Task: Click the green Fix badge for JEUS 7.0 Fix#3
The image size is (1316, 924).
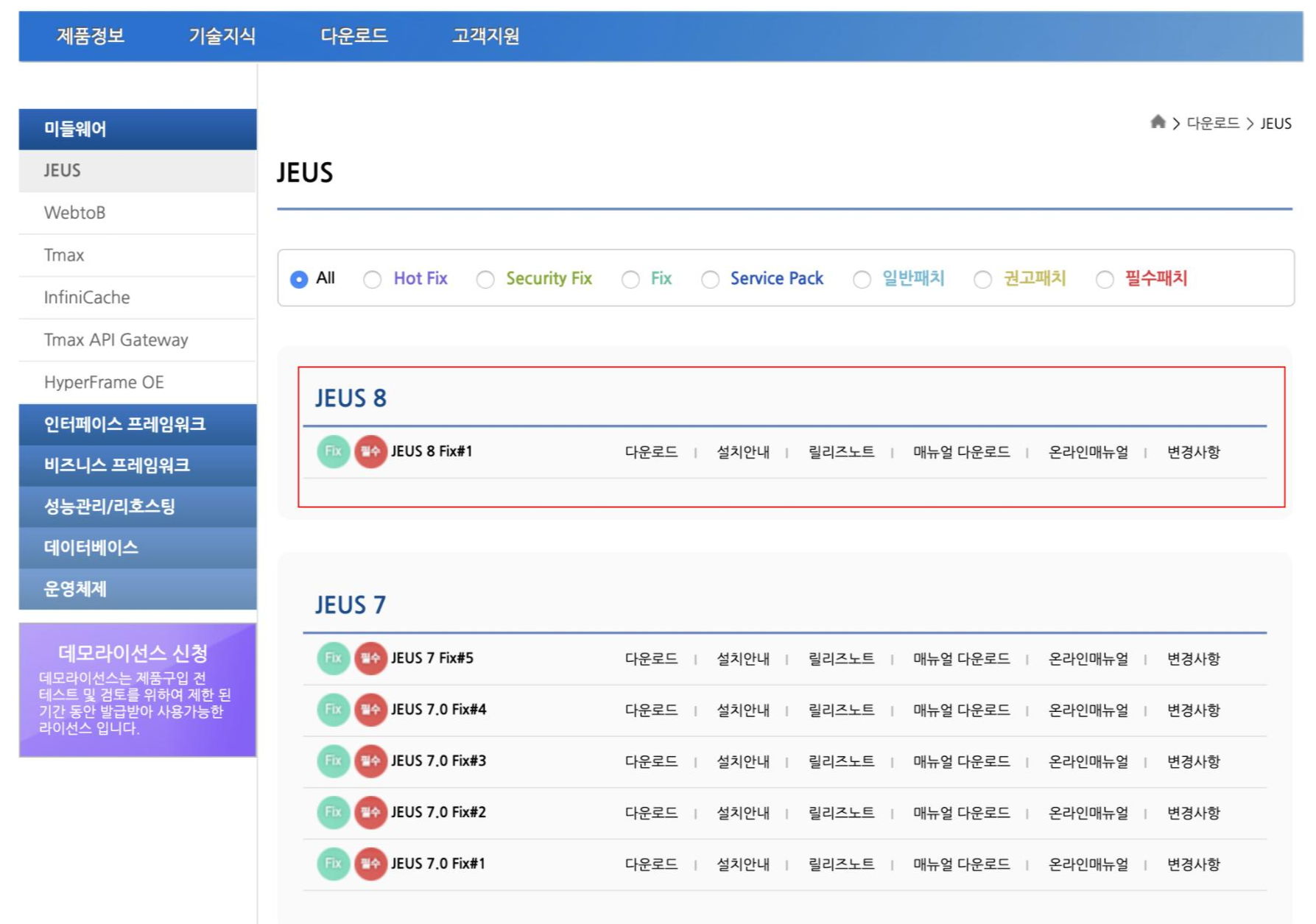Action: 334,761
